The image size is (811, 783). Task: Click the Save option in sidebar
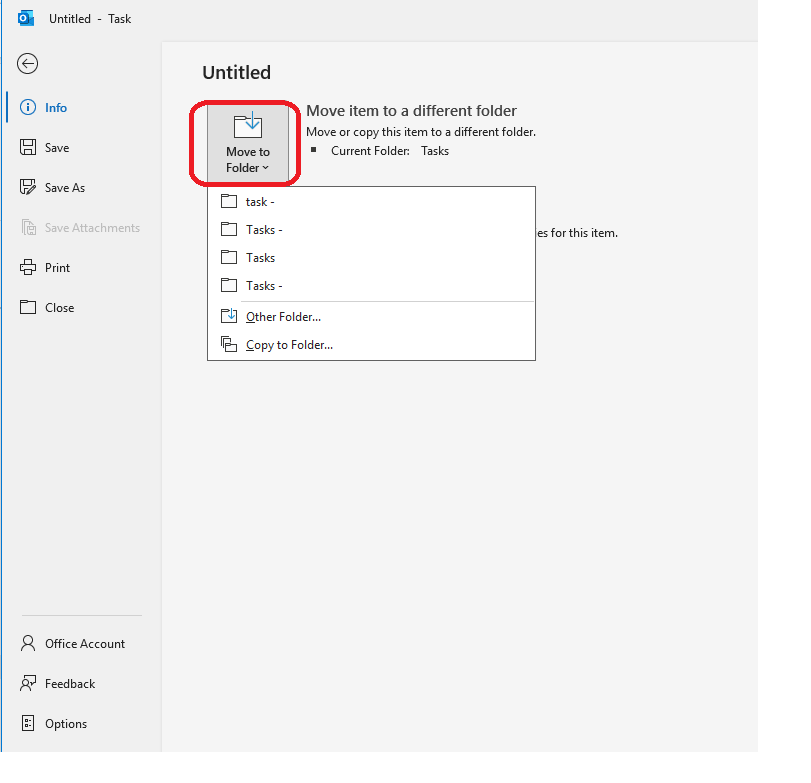[83, 147]
